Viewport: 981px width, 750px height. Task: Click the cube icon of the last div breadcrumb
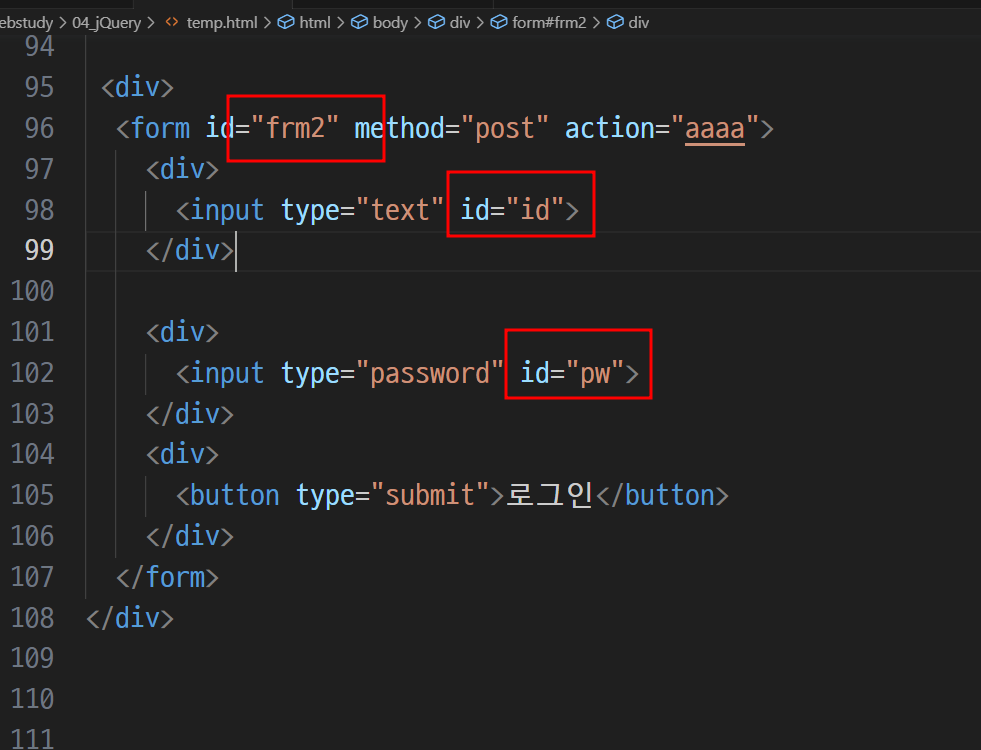coord(615,23)
